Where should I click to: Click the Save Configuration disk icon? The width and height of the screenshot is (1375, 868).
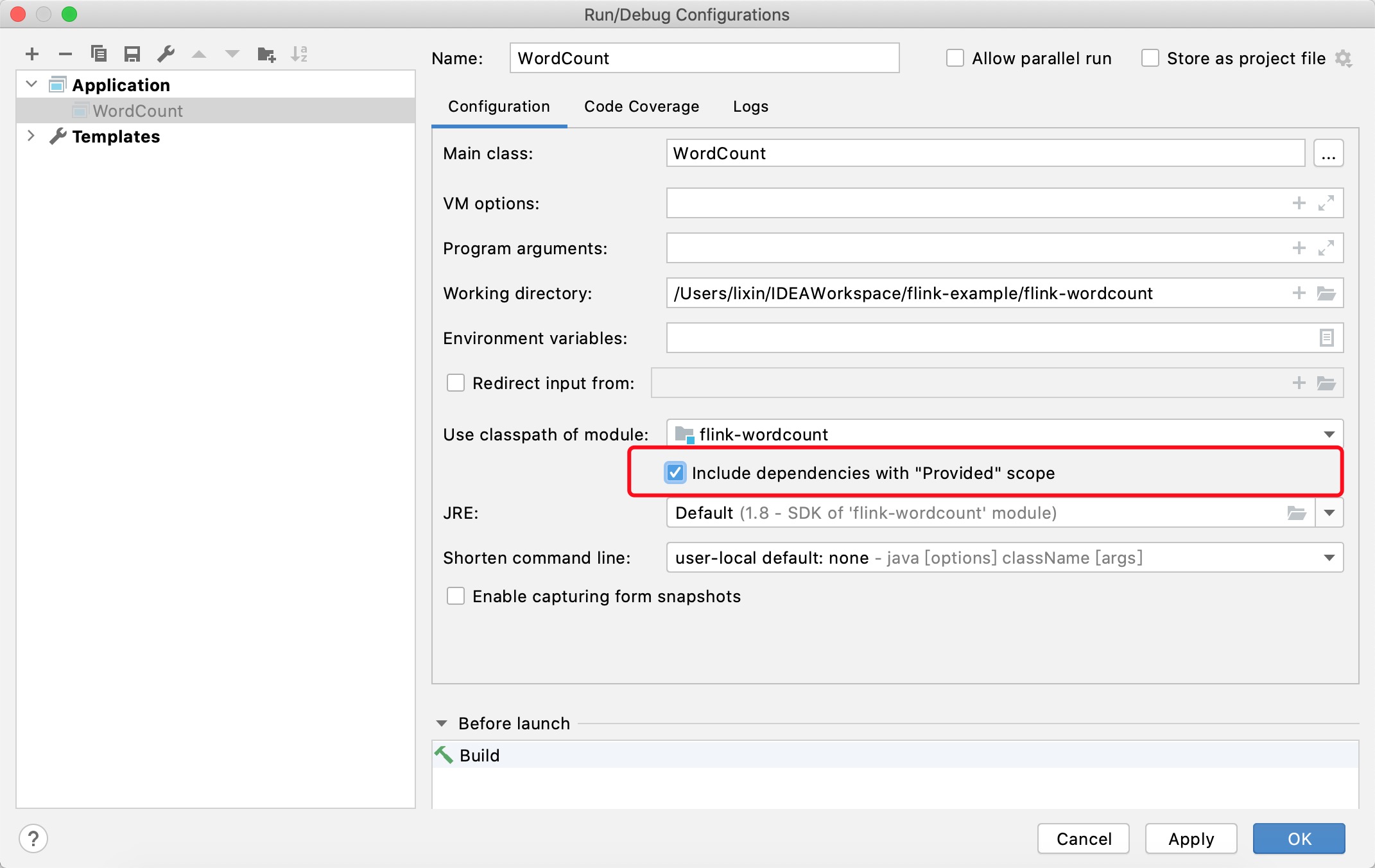point(132,54)
